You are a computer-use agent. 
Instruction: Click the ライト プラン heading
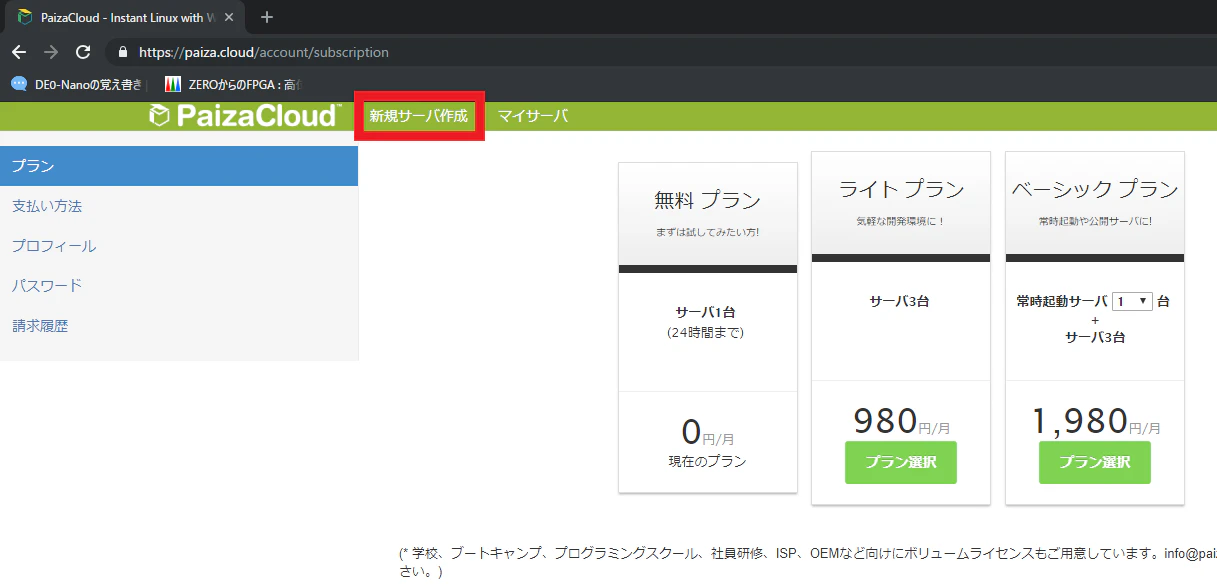(901, 189)
